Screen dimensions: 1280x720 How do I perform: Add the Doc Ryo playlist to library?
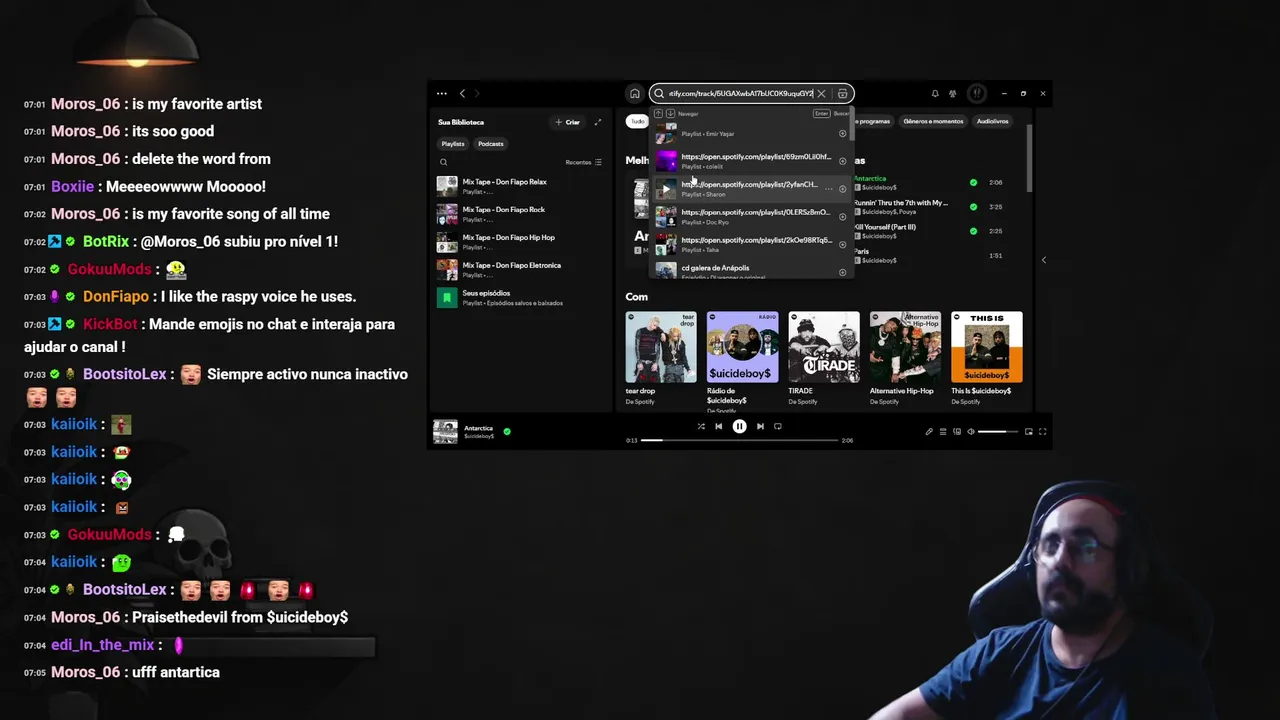[x=842, y=216]
